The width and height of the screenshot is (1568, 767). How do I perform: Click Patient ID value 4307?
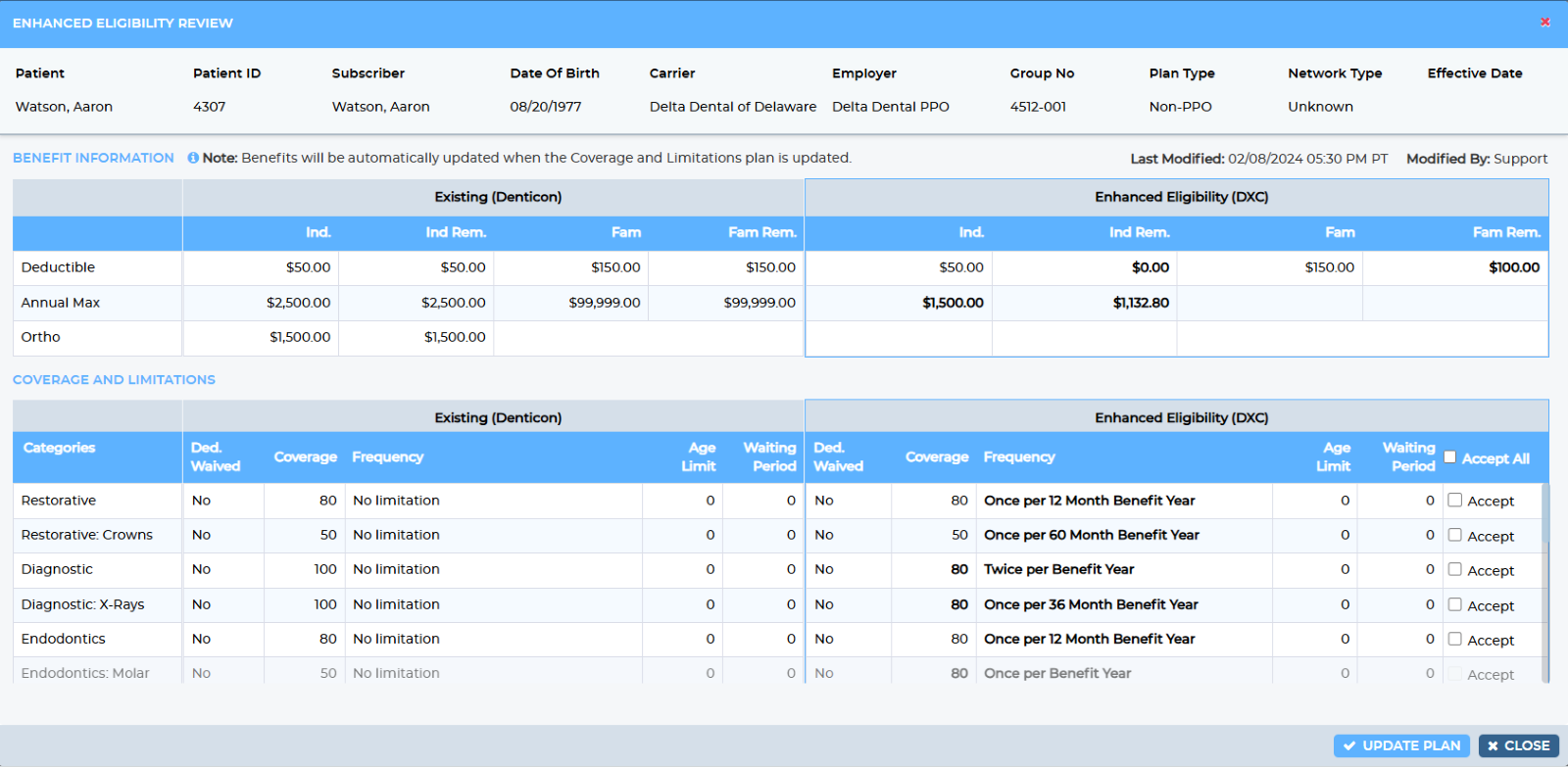[x=209, y=107]
